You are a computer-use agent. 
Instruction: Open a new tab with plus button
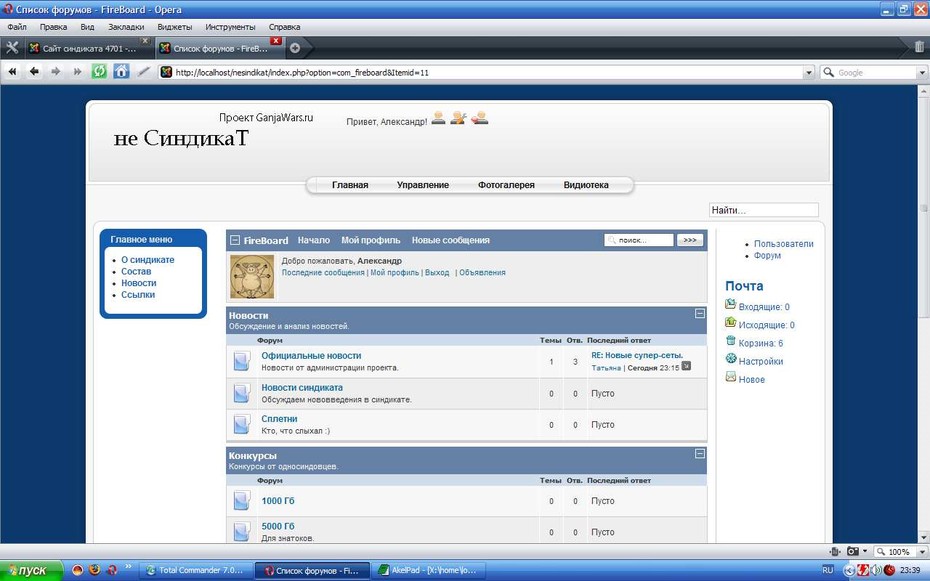295,49
